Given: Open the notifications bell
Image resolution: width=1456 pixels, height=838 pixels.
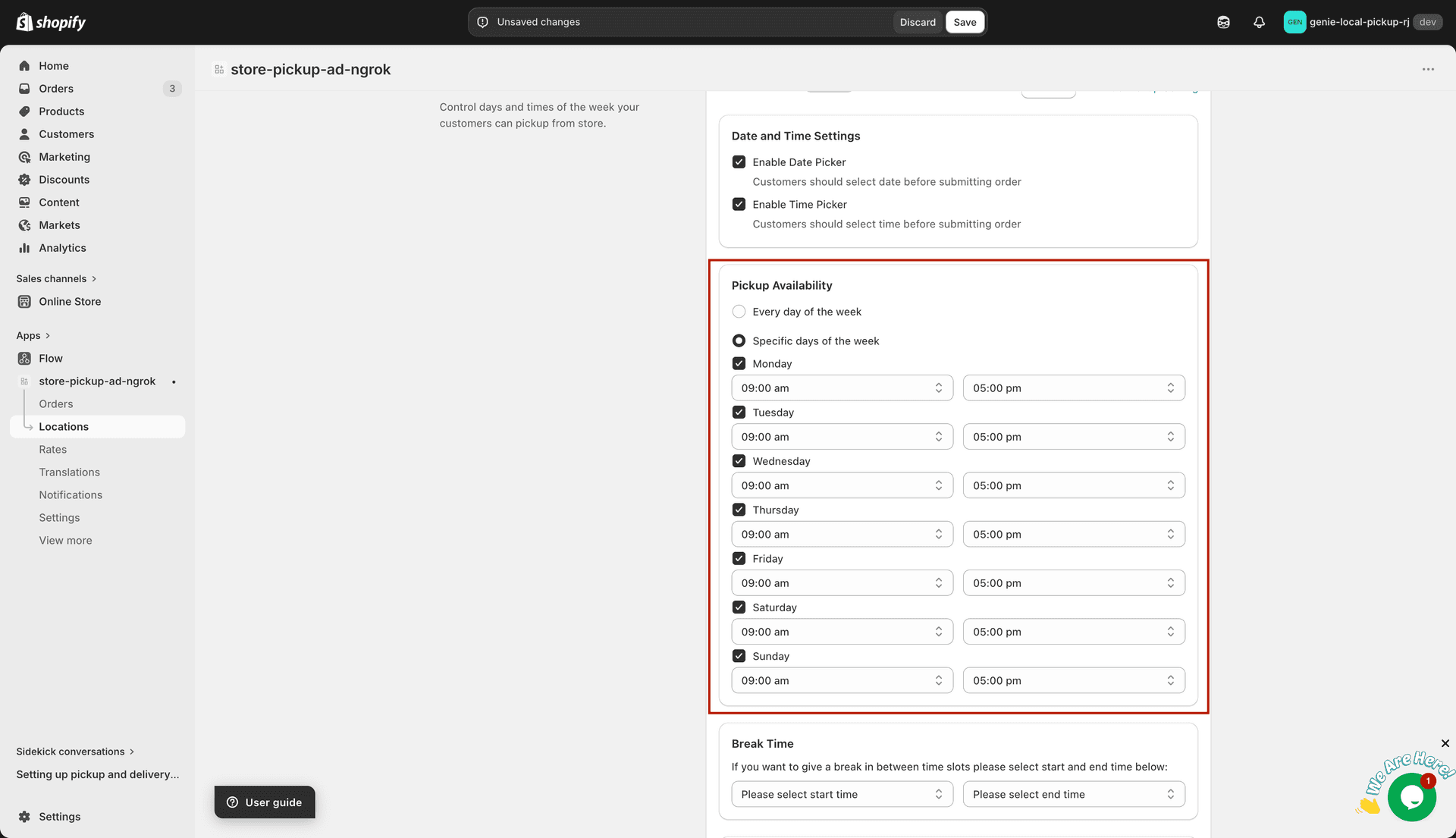Looking at the screenshot, I should click(x=1259, y=22).
